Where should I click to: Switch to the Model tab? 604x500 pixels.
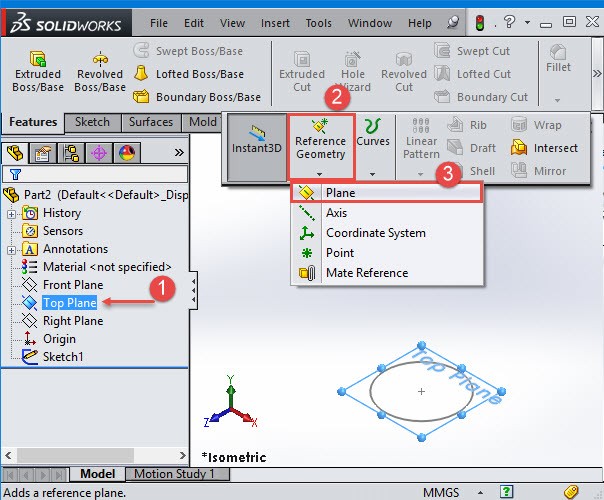tap(97, 474)
